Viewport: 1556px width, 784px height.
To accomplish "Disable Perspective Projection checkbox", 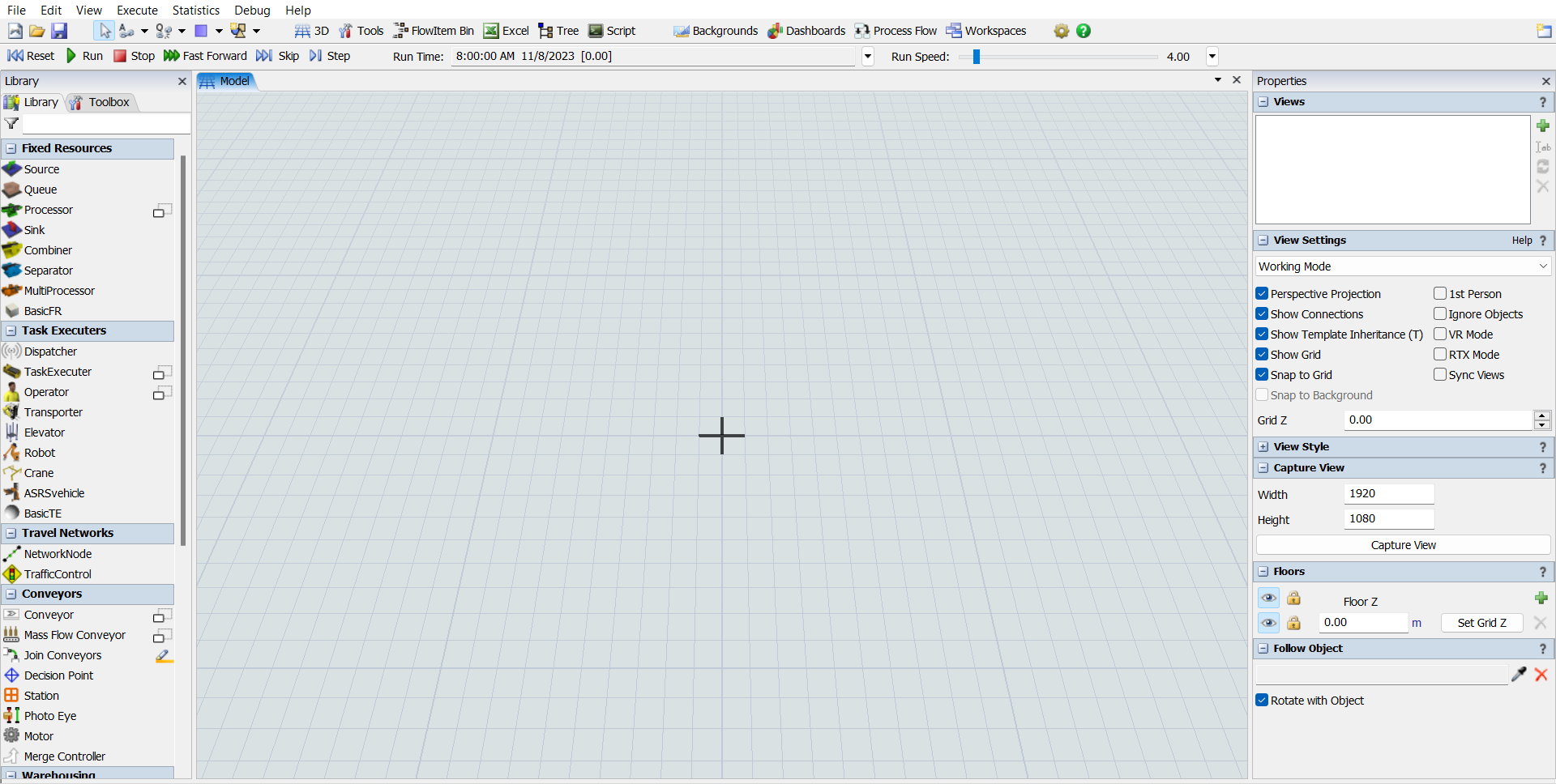I will [x=1262, y=294].
